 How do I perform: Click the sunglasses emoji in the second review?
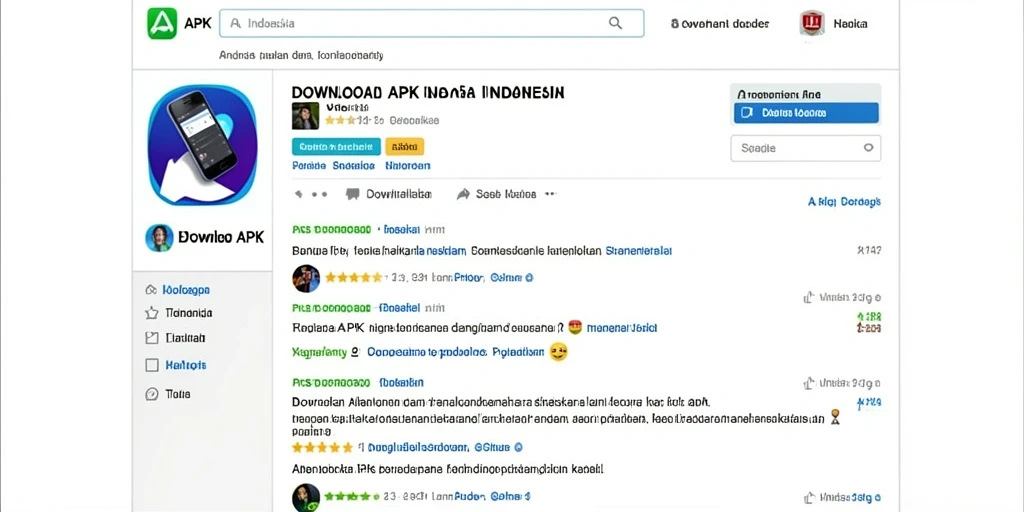(575, 327)
